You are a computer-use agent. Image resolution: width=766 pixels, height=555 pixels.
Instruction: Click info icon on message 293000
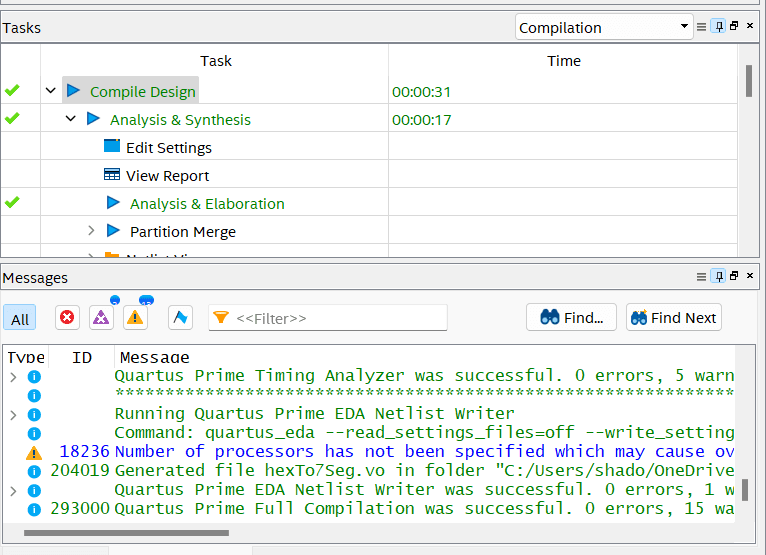pos(34,510)
